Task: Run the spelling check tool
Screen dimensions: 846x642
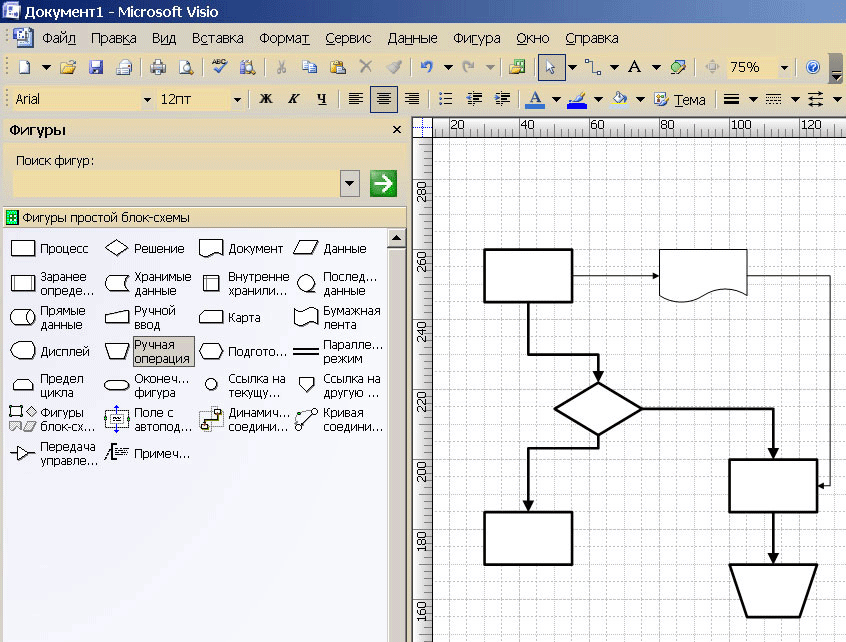Action: click(x=219, y=68)
